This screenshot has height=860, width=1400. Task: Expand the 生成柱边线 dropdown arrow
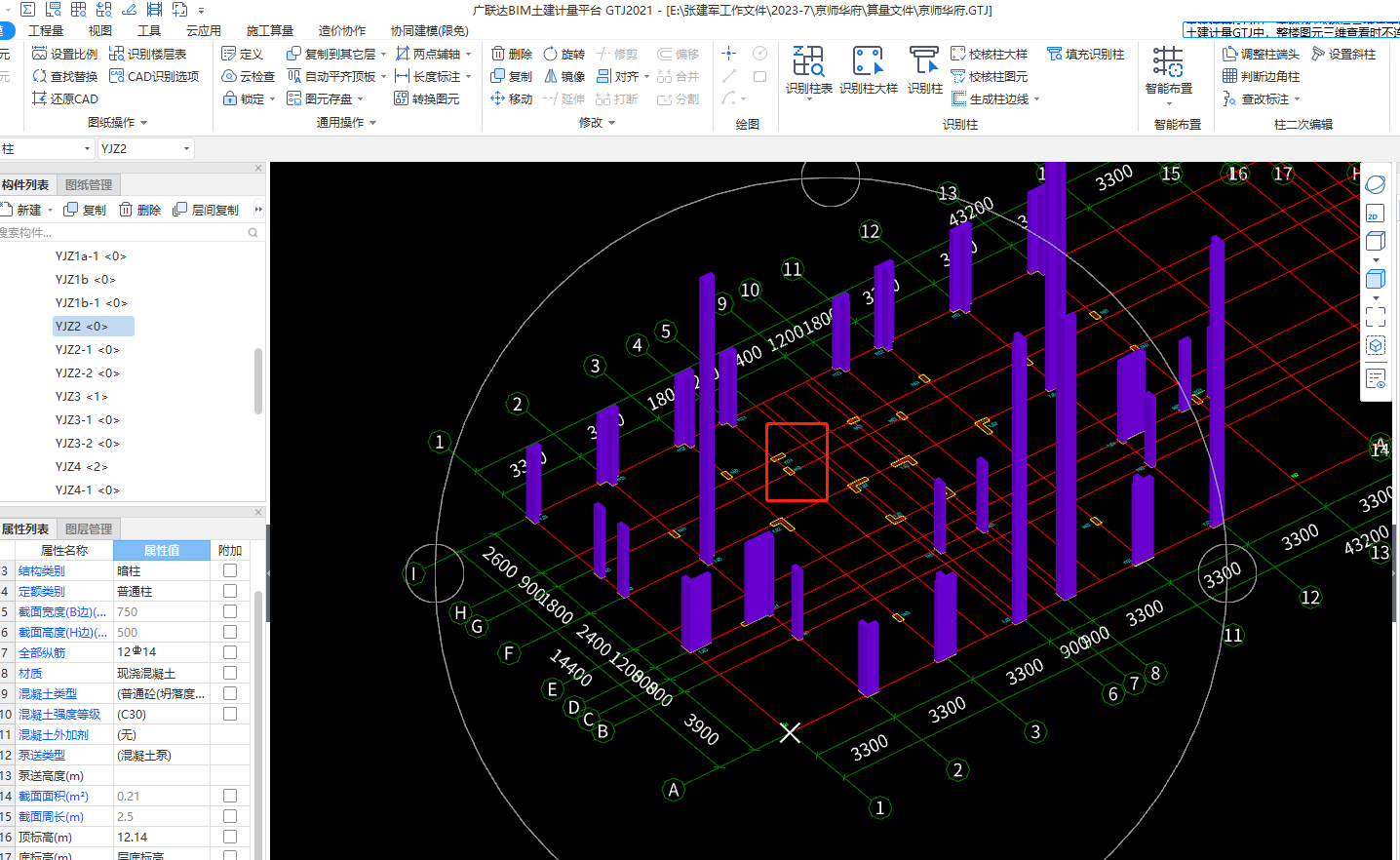coord(1036,99)
